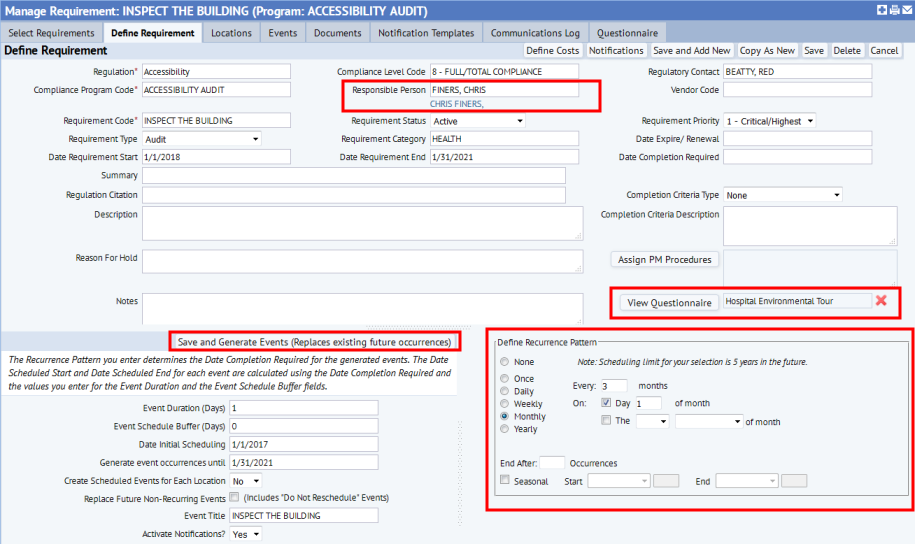Image resolution: width=916 pixels, height=545 pixels.
Task: Click the printer icon in title bar
Action: pos(893,11)
